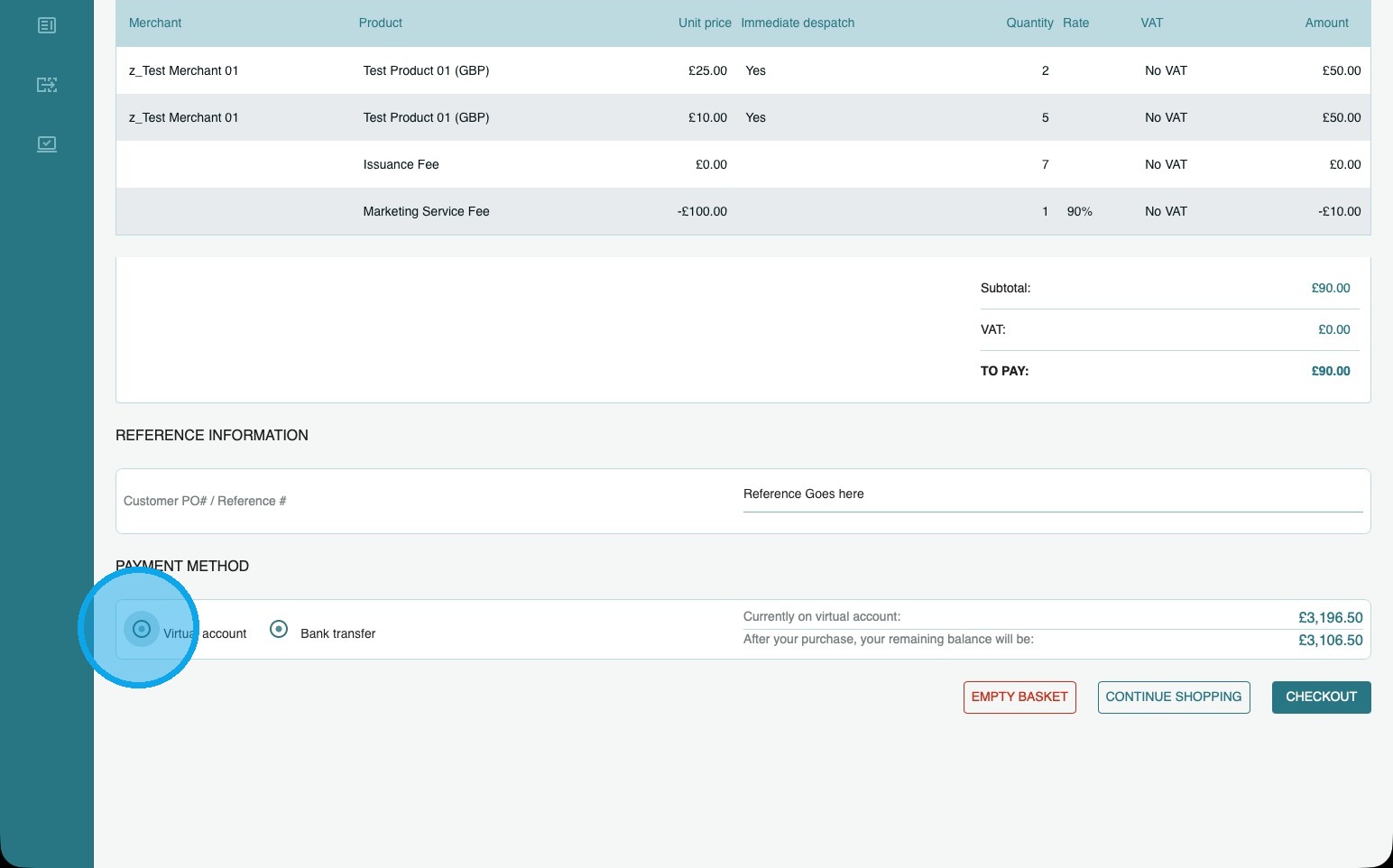Viewport: 1393px width, 868px height.
Task: Click Yes despatch in the £10.00 row
Action: click(x=755, y=117)
